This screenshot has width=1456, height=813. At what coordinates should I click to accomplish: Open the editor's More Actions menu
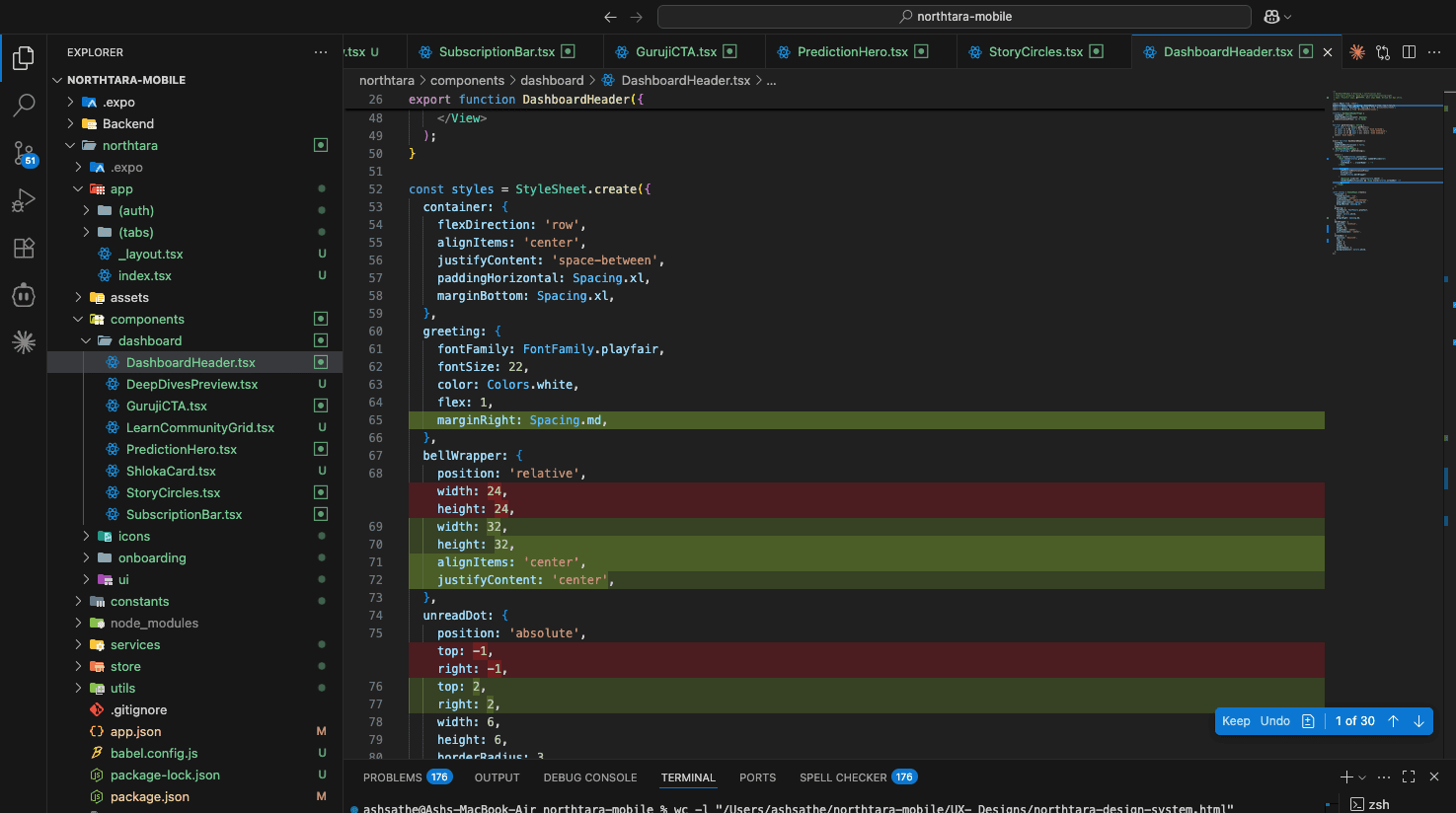pos(1434,52)
